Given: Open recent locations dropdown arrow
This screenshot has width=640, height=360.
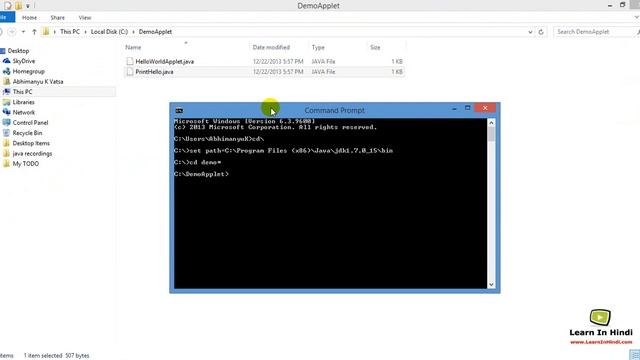Looking at the screenshot, I should 23,31.
